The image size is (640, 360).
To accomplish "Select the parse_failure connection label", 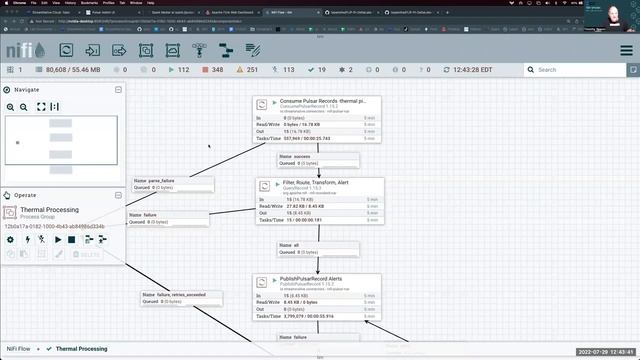I will (x=173, y=184).
